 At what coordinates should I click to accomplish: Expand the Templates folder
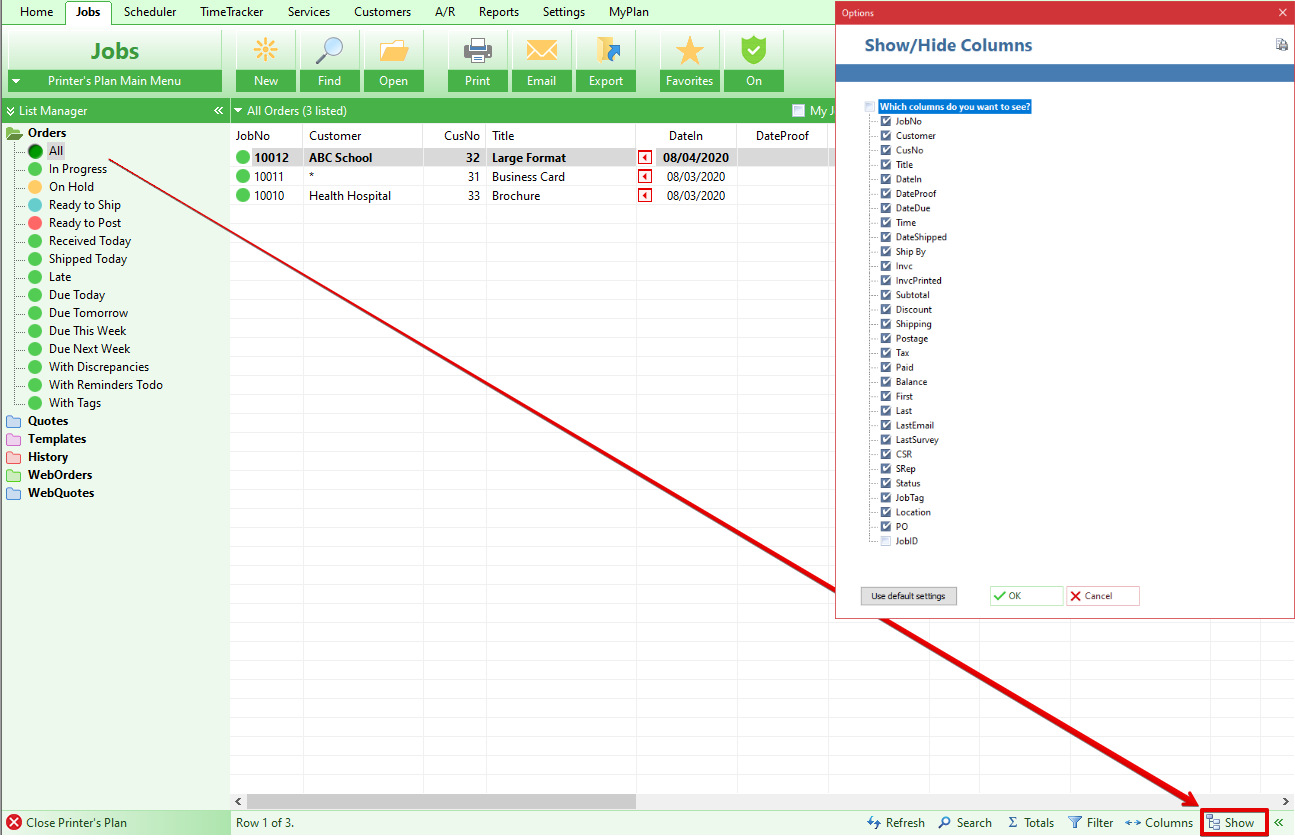pyautogui.click(x=14, y=439)
